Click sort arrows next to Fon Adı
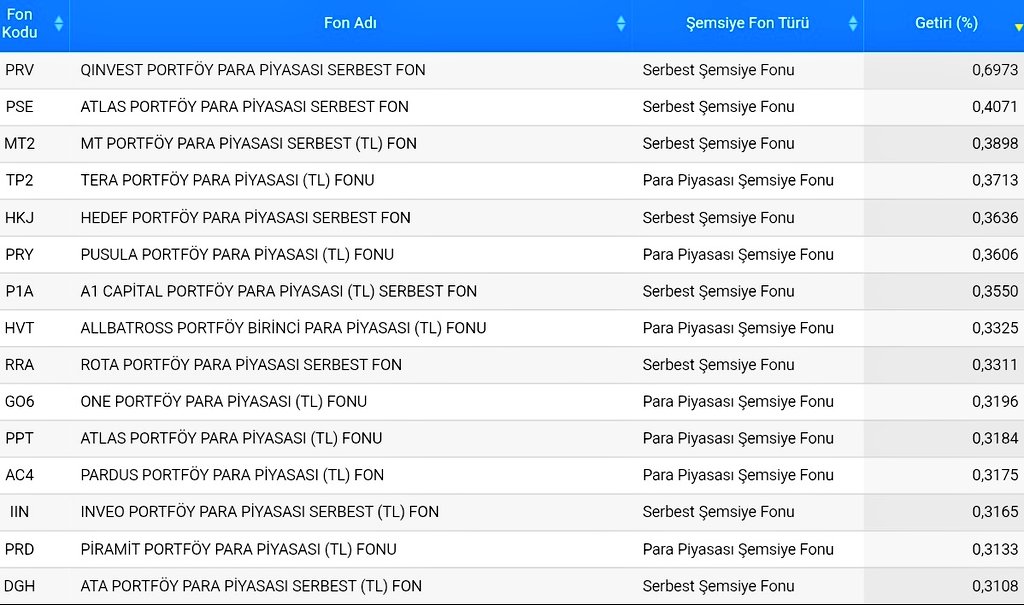The image size is (1024, 605). (621, 24)
